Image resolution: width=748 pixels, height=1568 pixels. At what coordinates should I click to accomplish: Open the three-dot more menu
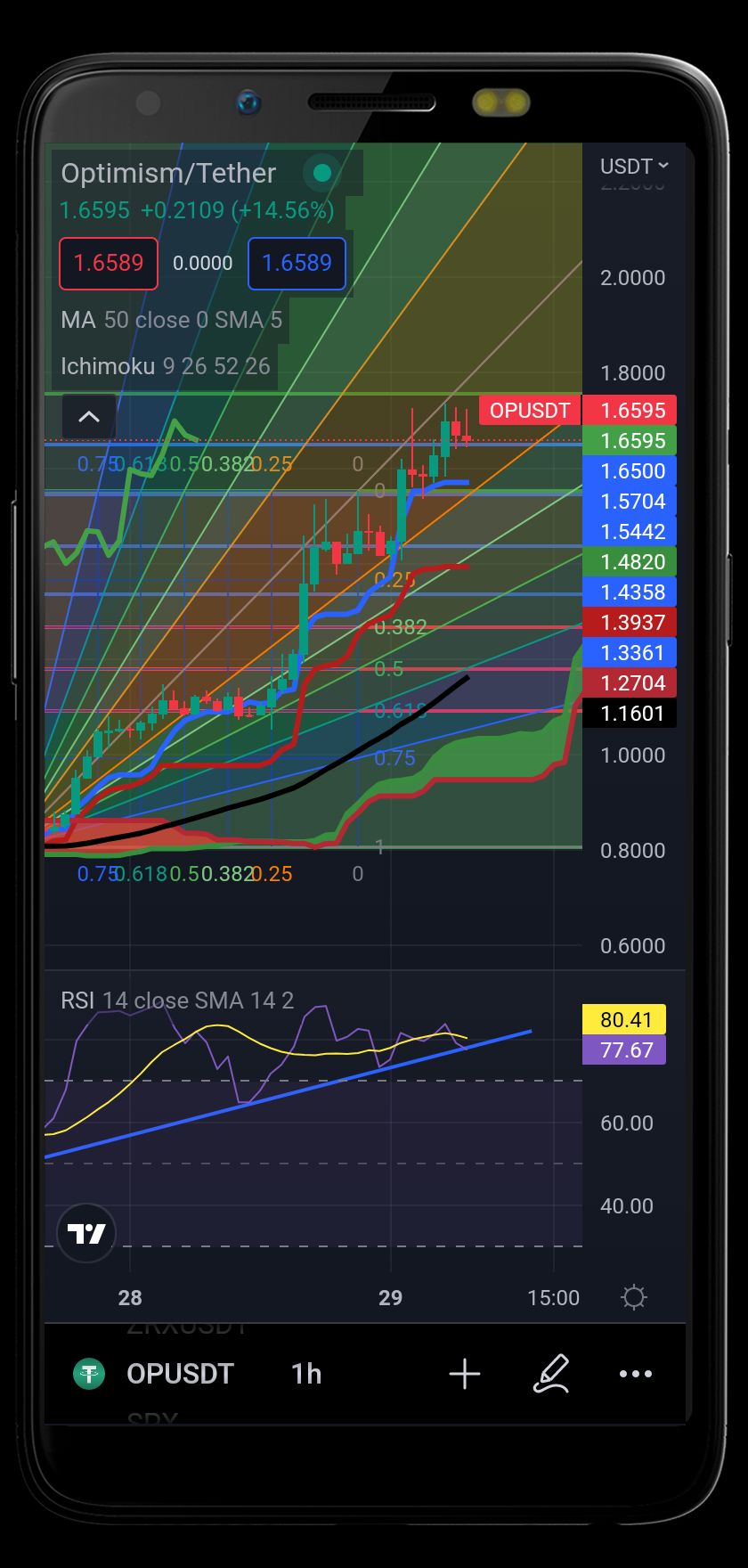(x=636, y=1374)
